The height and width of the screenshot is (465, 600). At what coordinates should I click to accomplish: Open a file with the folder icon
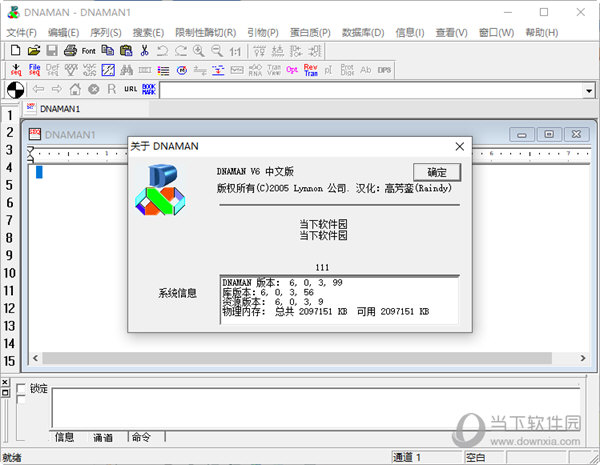[34, 51]
